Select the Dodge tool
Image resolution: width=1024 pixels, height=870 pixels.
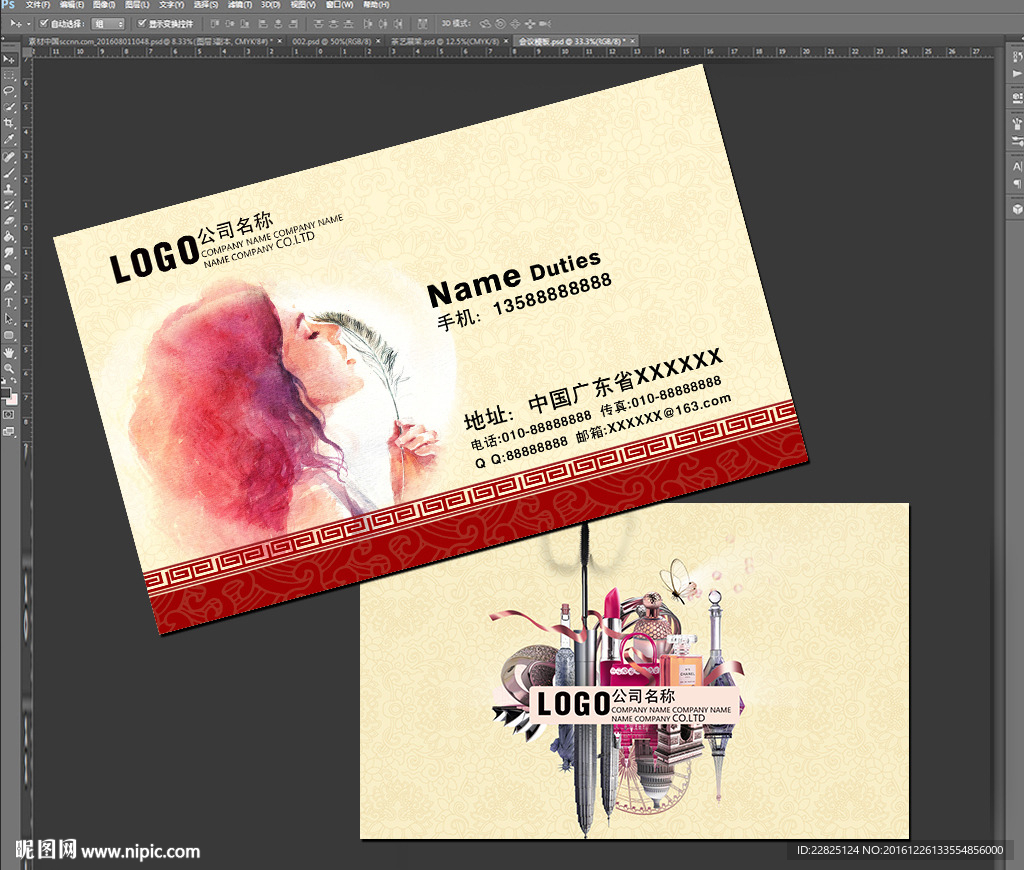[8, 268]
